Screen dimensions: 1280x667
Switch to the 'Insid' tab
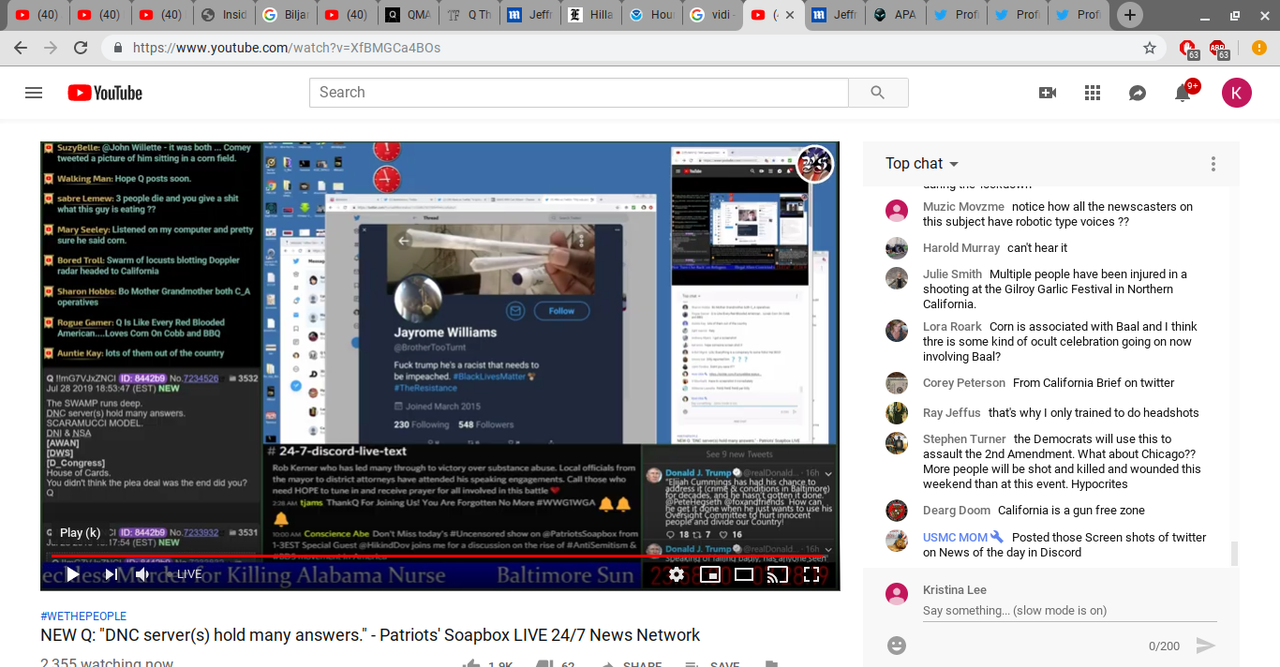[x=223, y=15]
